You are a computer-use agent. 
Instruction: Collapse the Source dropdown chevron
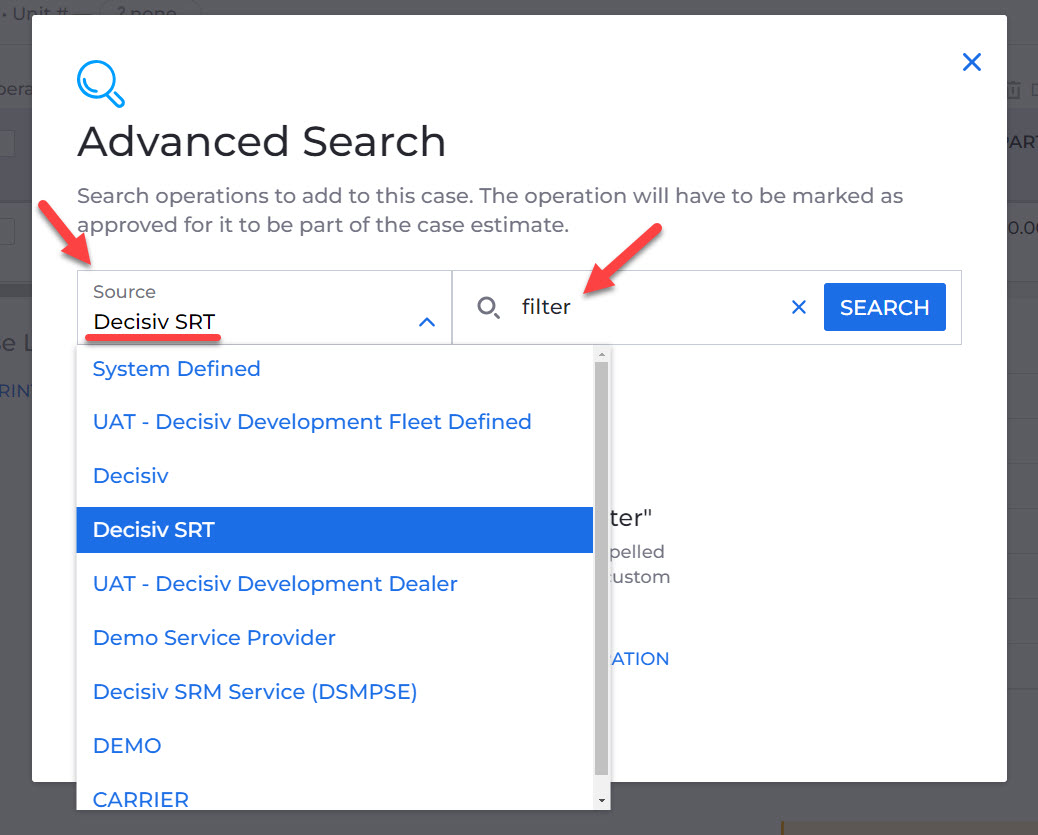[x=427, y=322]
